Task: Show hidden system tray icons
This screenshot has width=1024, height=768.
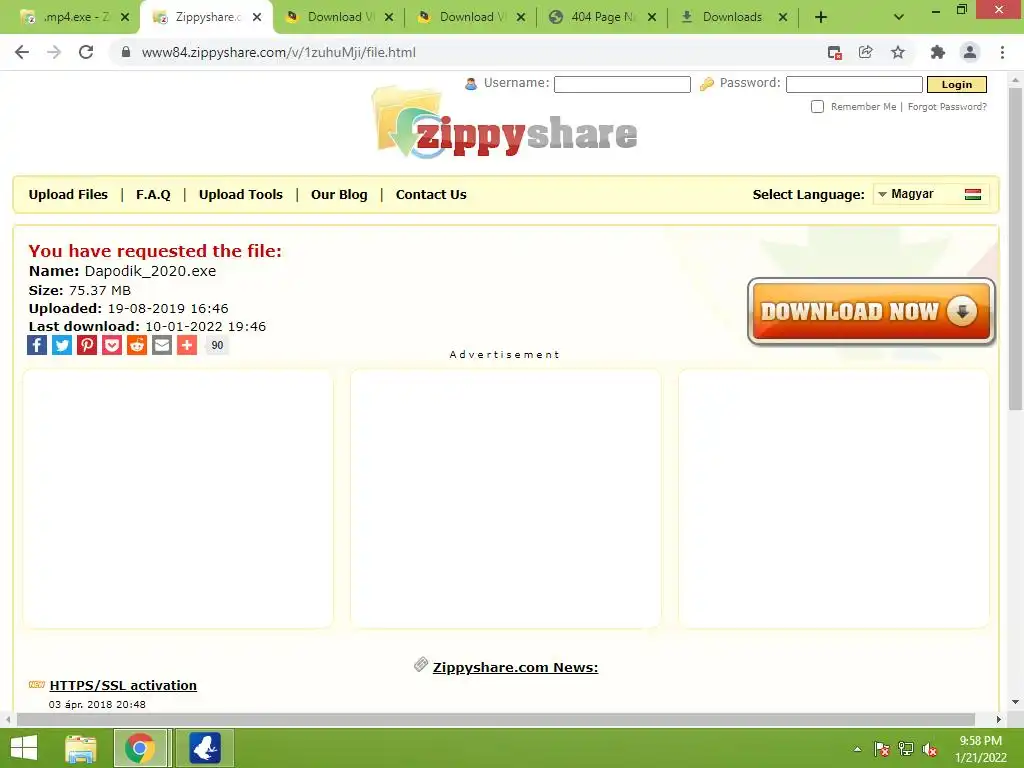Action: (x=857, y=749)
